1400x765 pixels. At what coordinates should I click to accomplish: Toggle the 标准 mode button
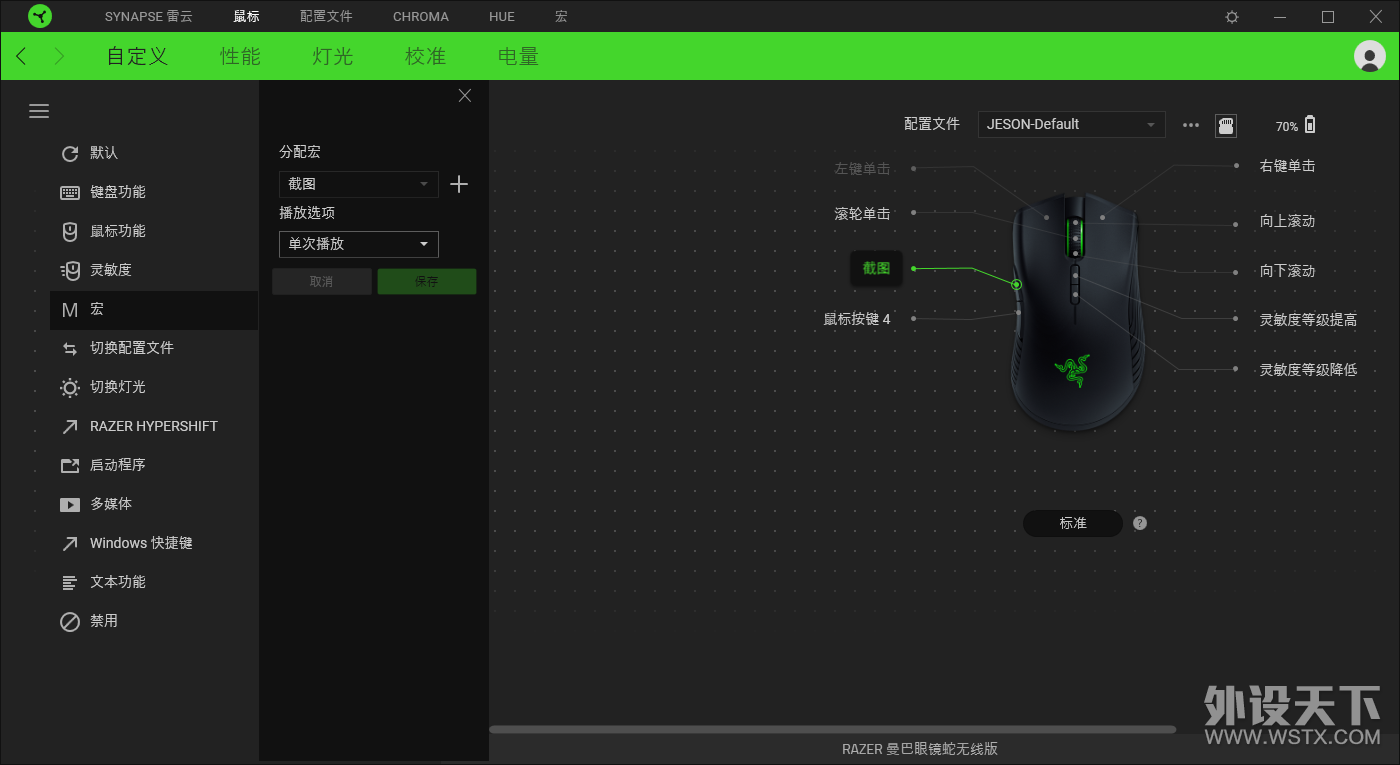(x=1073, y=523)
